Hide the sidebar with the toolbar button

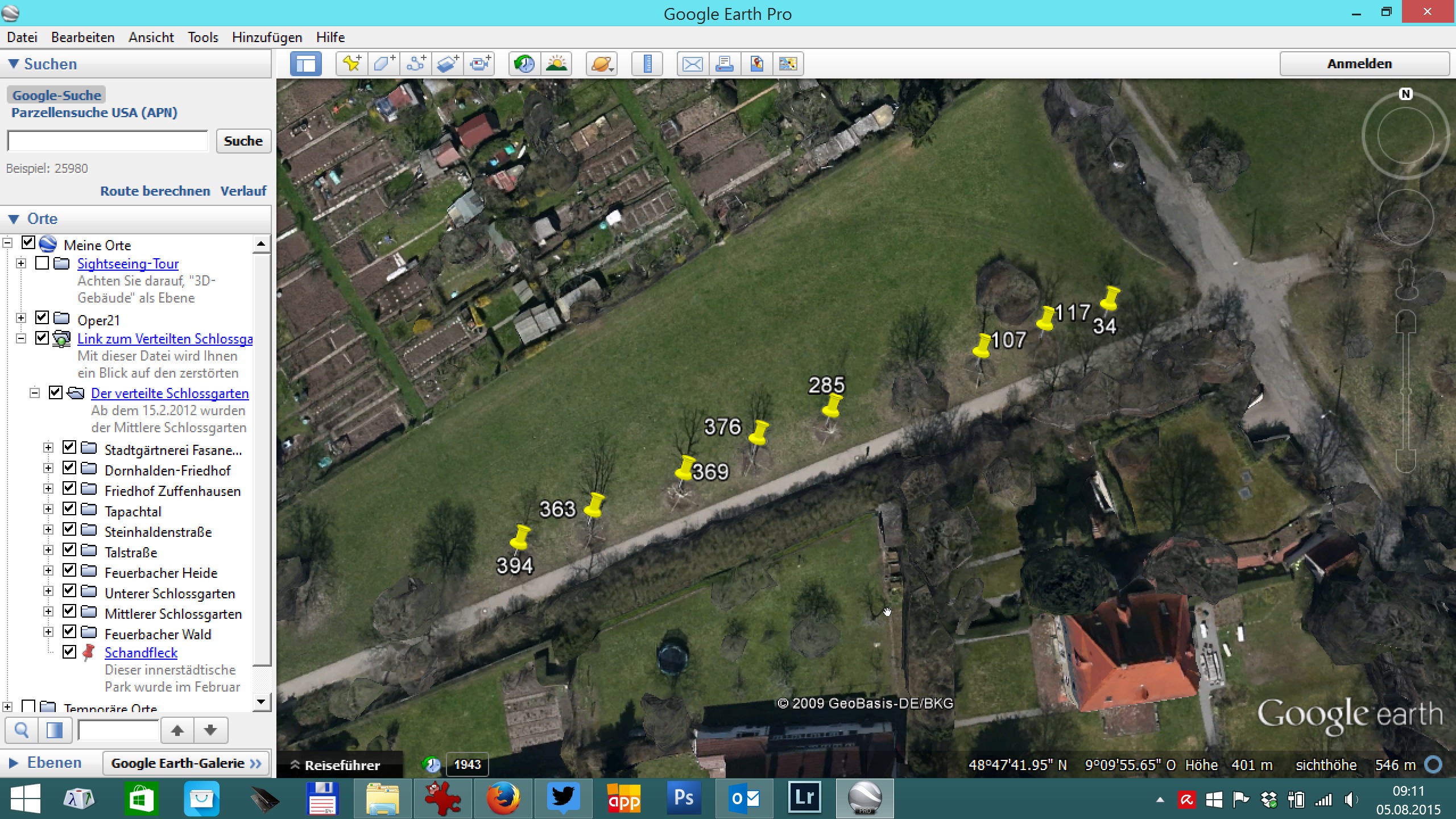pos(306,64)
